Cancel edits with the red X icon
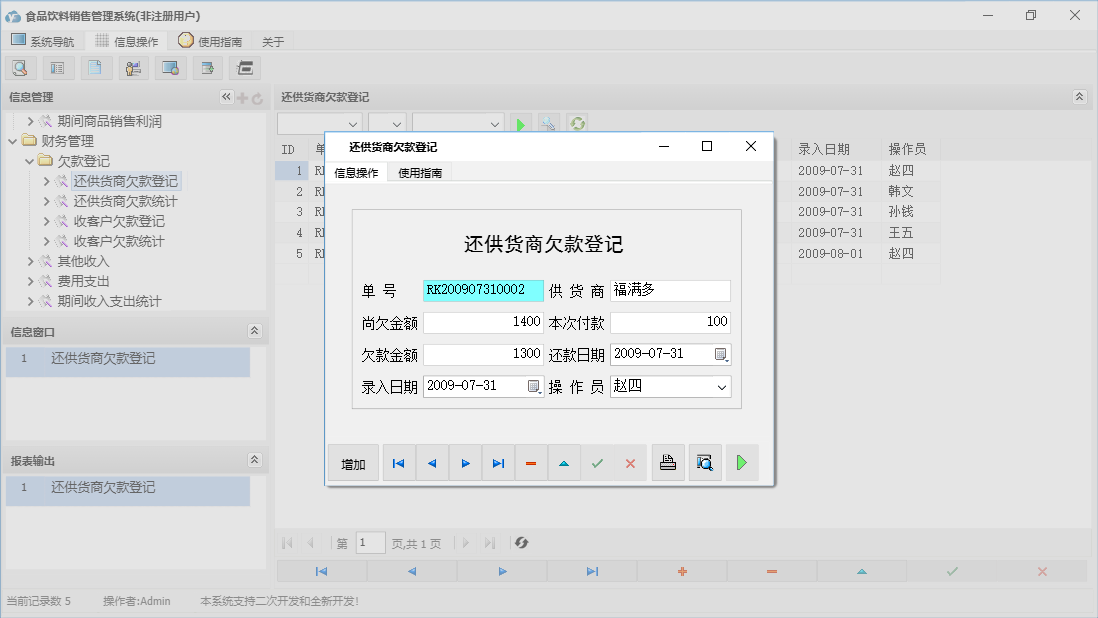The image size is (1098, 618). click(629, 462)
